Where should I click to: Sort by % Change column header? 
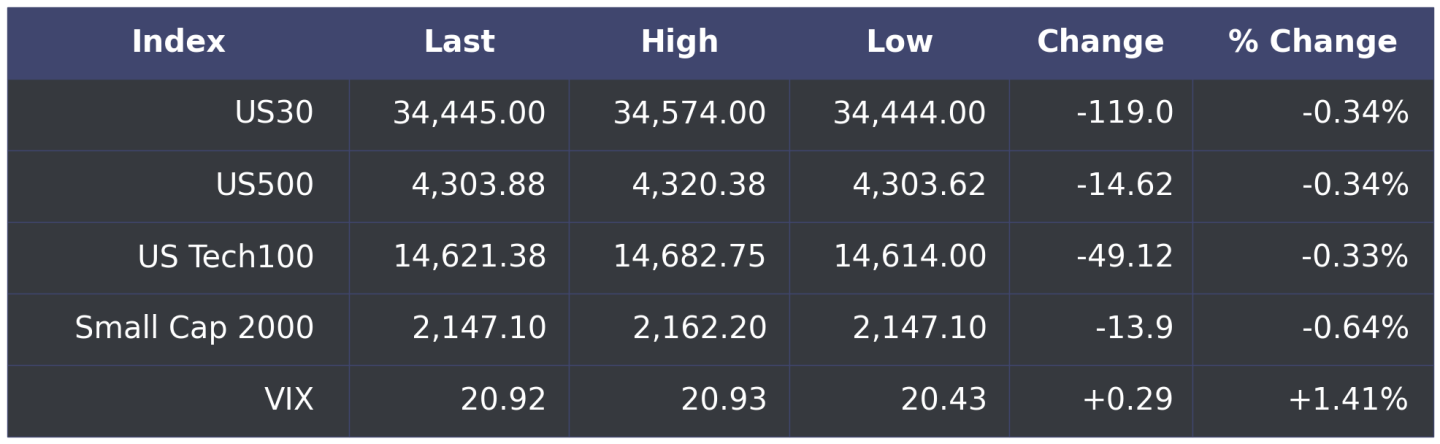[x=1312, y=42]
